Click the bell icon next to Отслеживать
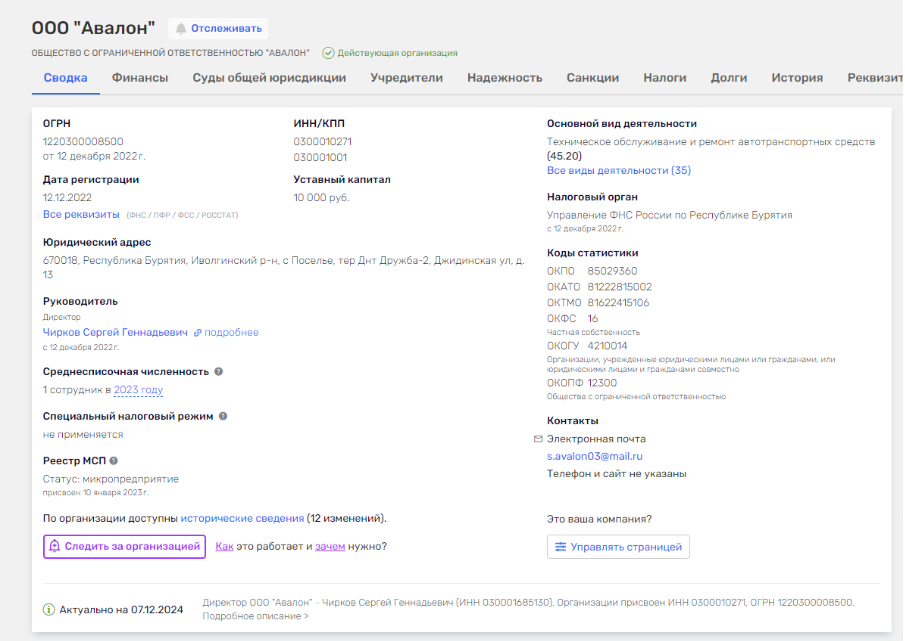 pos(181,28)
